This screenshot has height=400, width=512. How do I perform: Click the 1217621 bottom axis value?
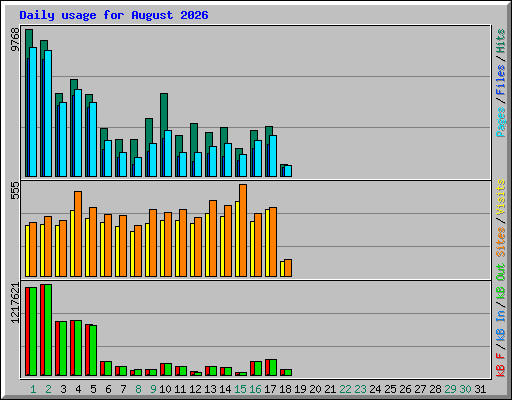coord(15,303)
